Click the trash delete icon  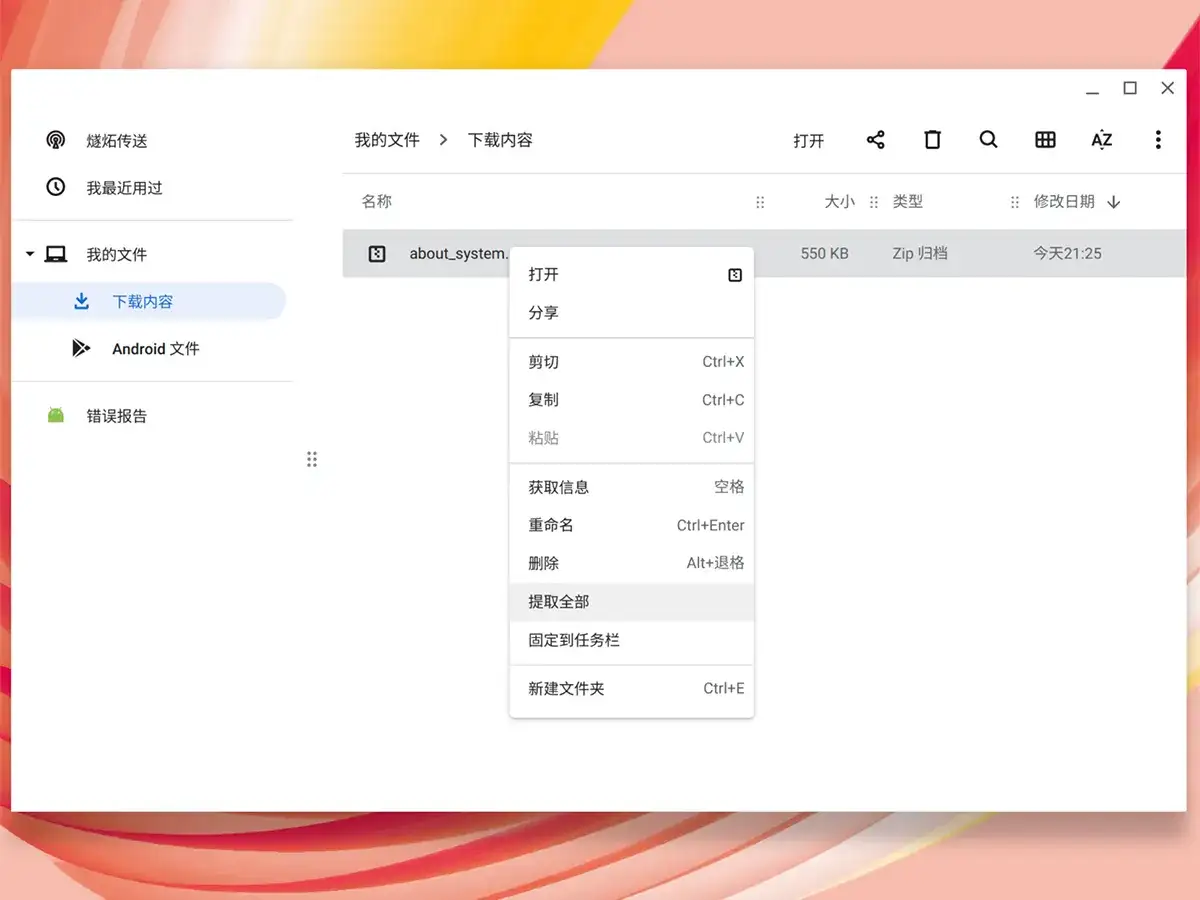click(x=932, y=140)
